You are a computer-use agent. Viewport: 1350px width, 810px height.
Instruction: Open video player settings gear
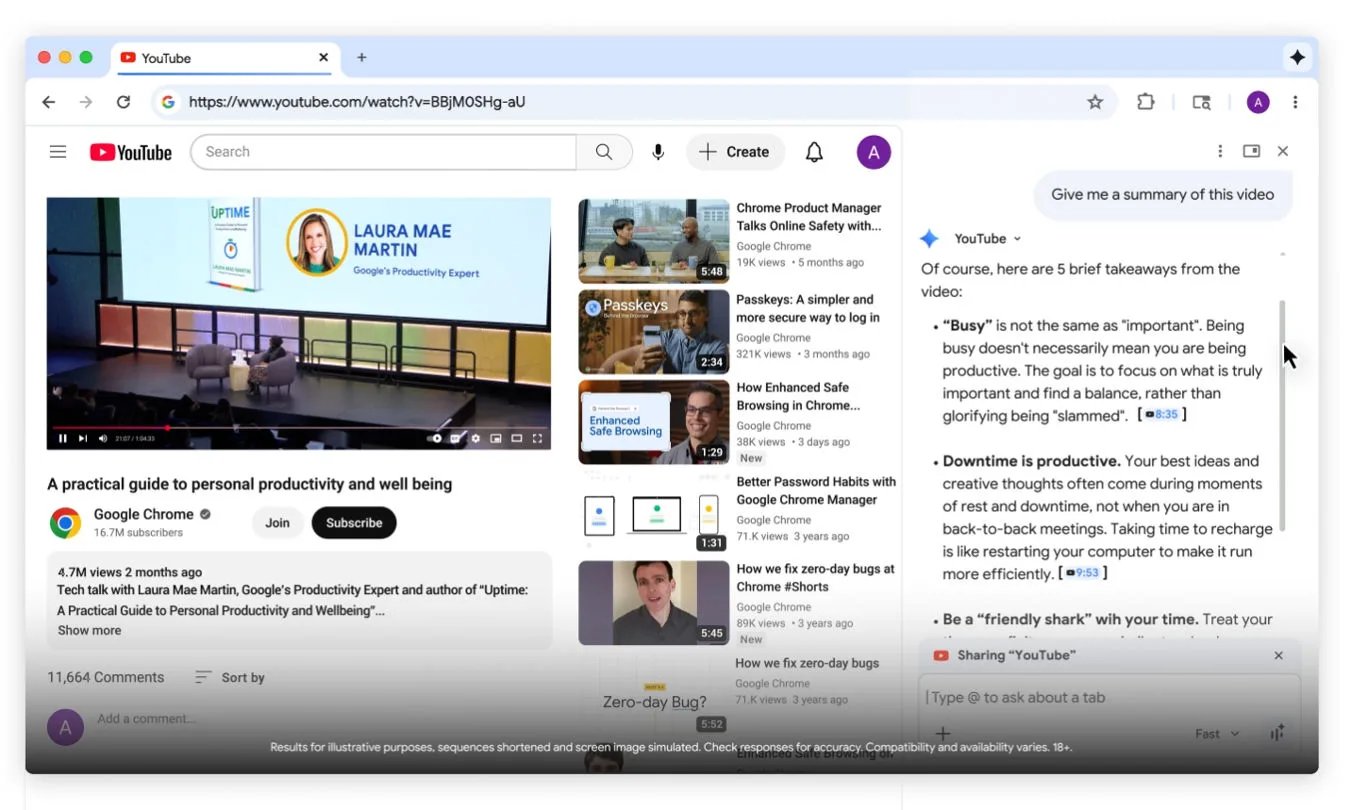click(x=476, y=438)
